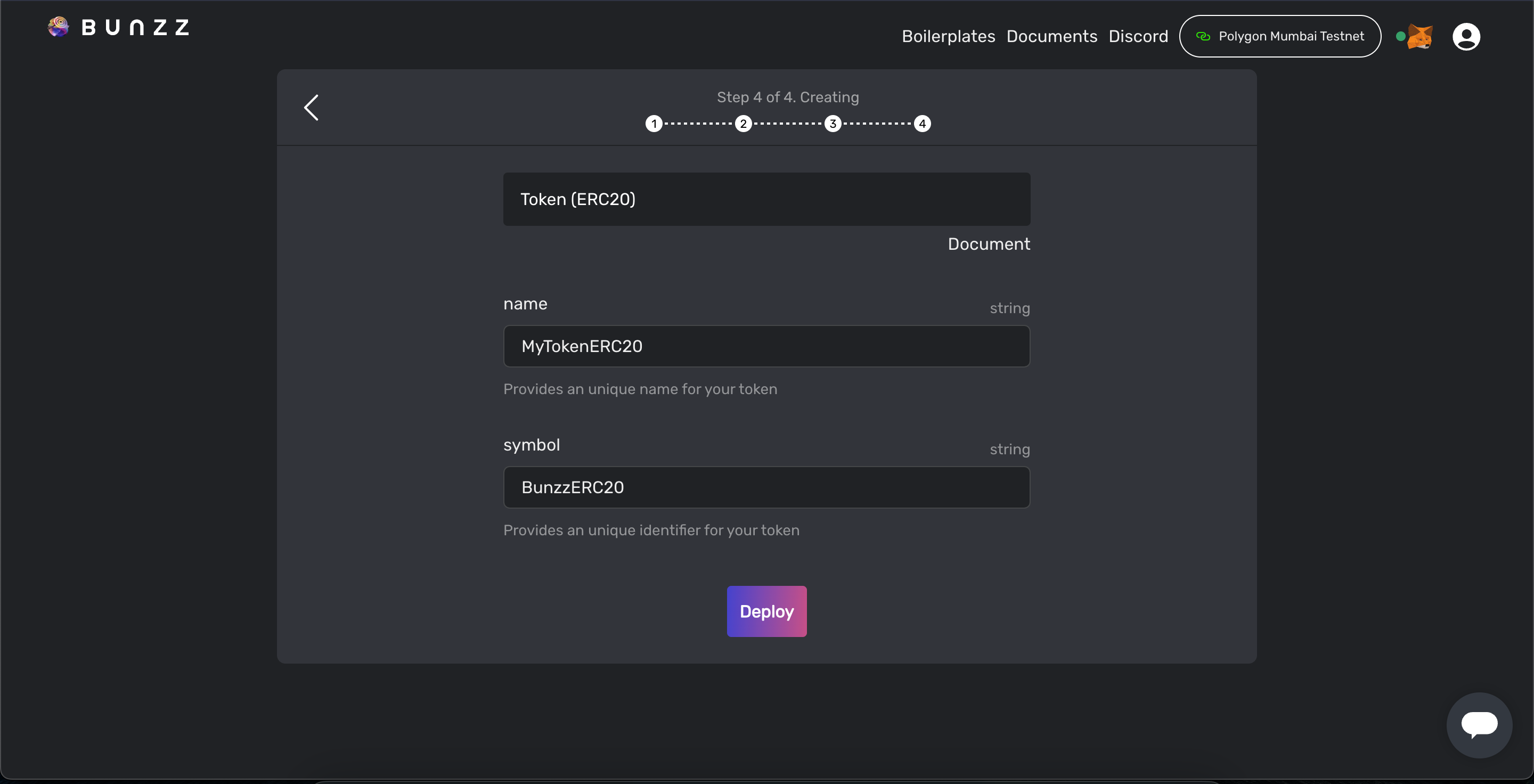Click the Bunzz snail logo icon
Image resolution: width=1534 pixels, height=784 pixels.
[59, 27]
